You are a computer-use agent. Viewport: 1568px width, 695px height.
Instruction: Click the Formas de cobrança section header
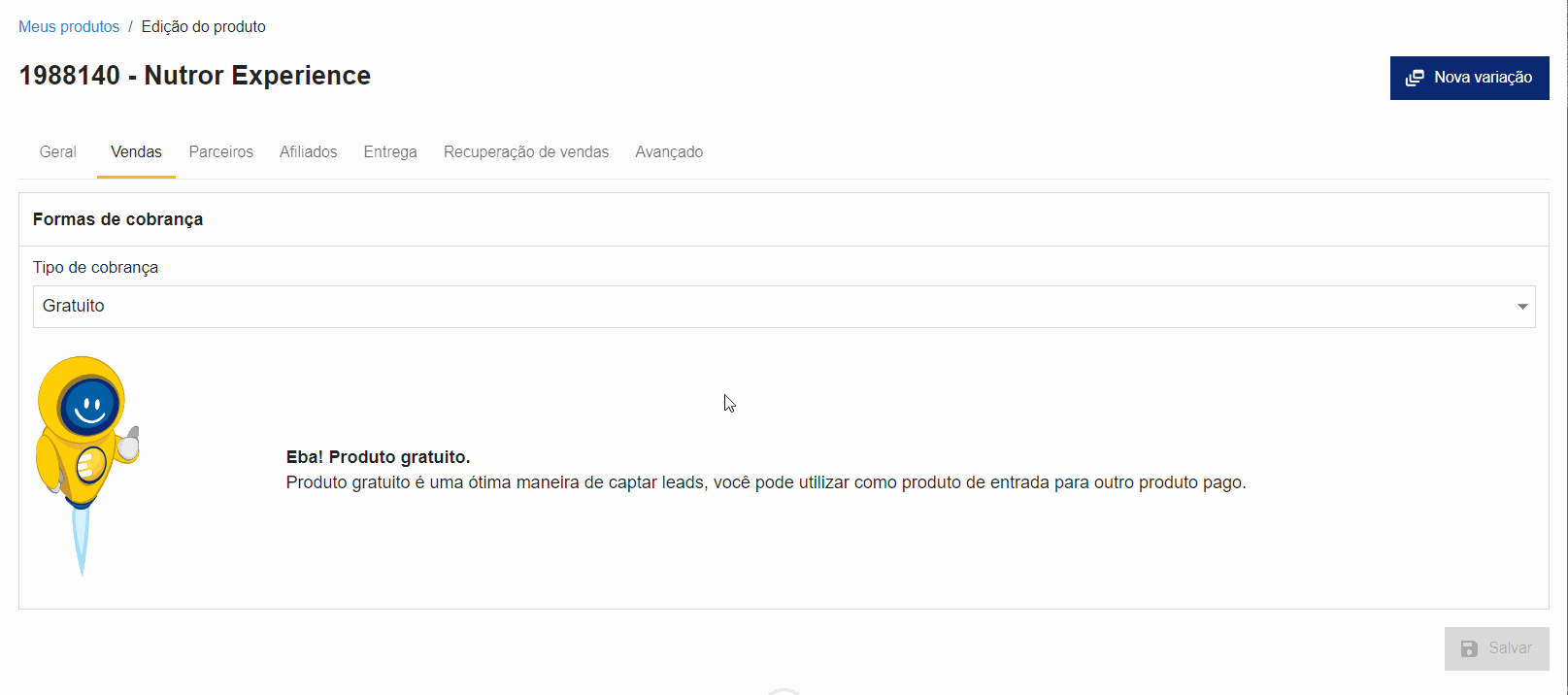point(117,219)
